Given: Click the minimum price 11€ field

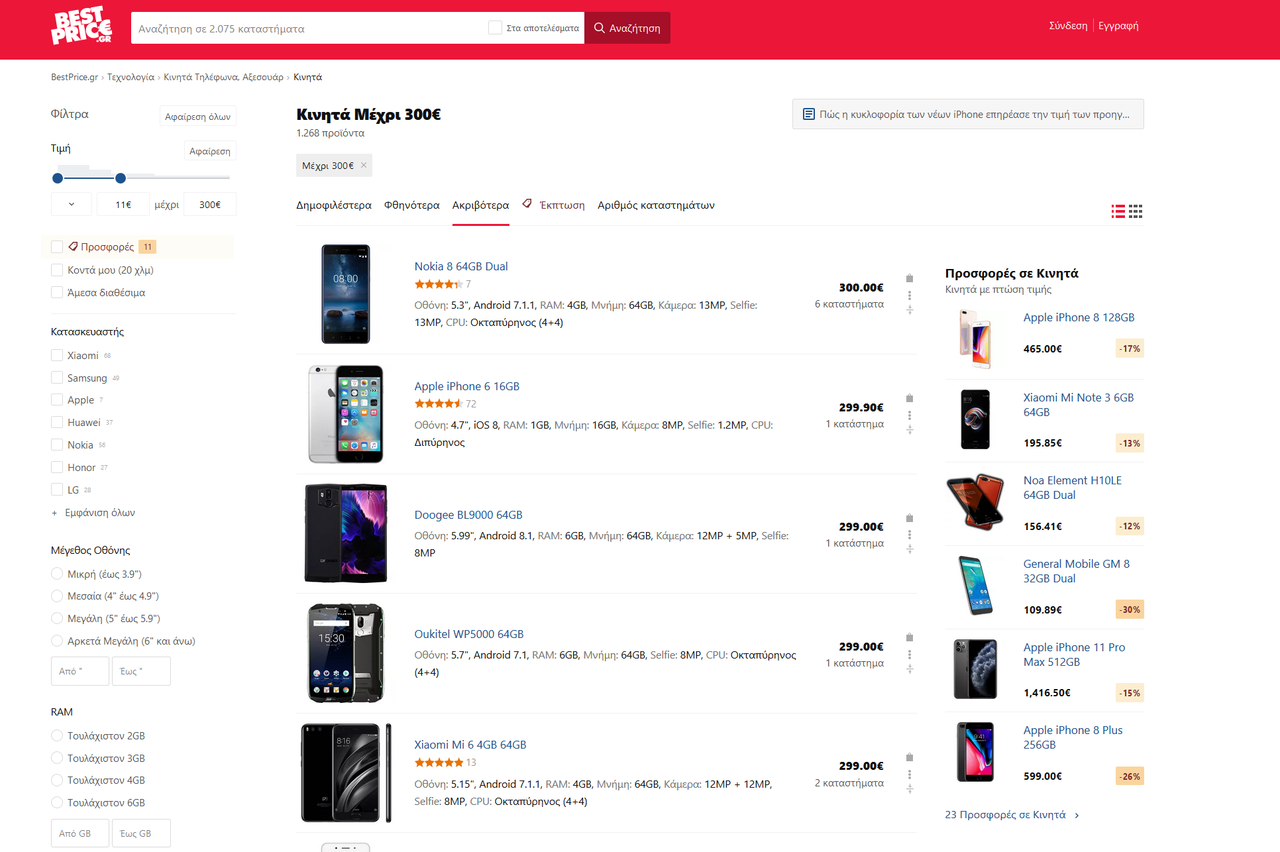Looking at the screenshot, I should 123,204.
